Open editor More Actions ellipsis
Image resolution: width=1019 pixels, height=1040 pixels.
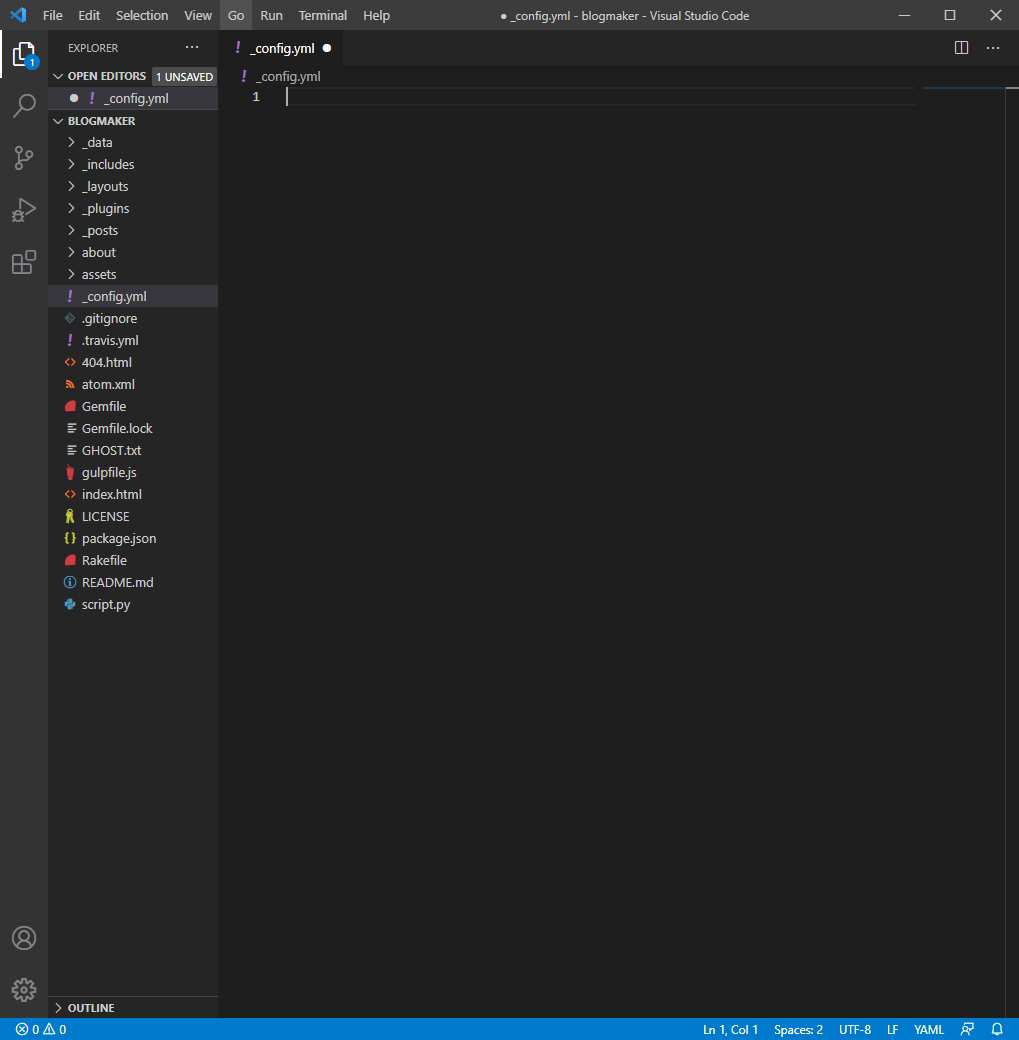tap(992, 48)
